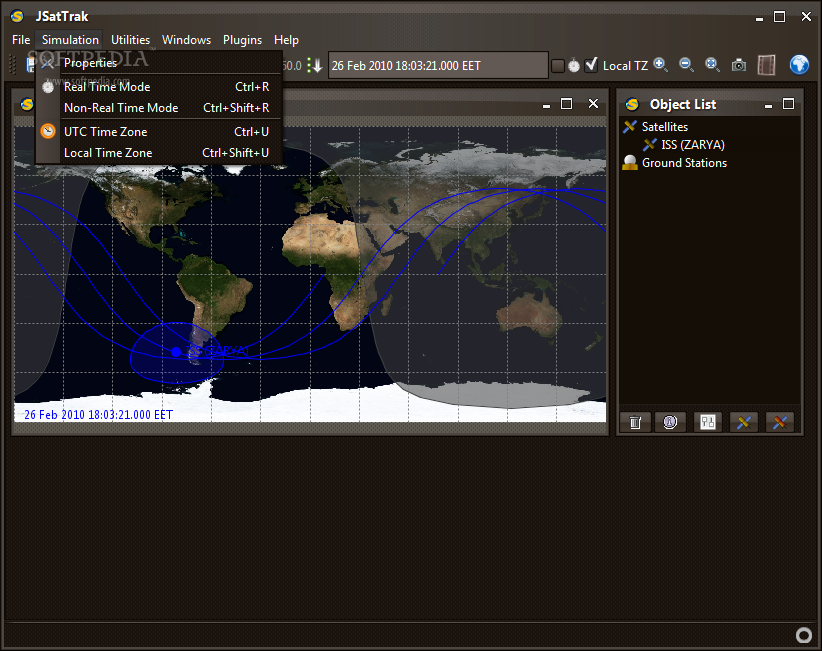Click the stopwatch real-time icon
The height and width of the screenshot is (651, 822).
[x=574, y=66]
